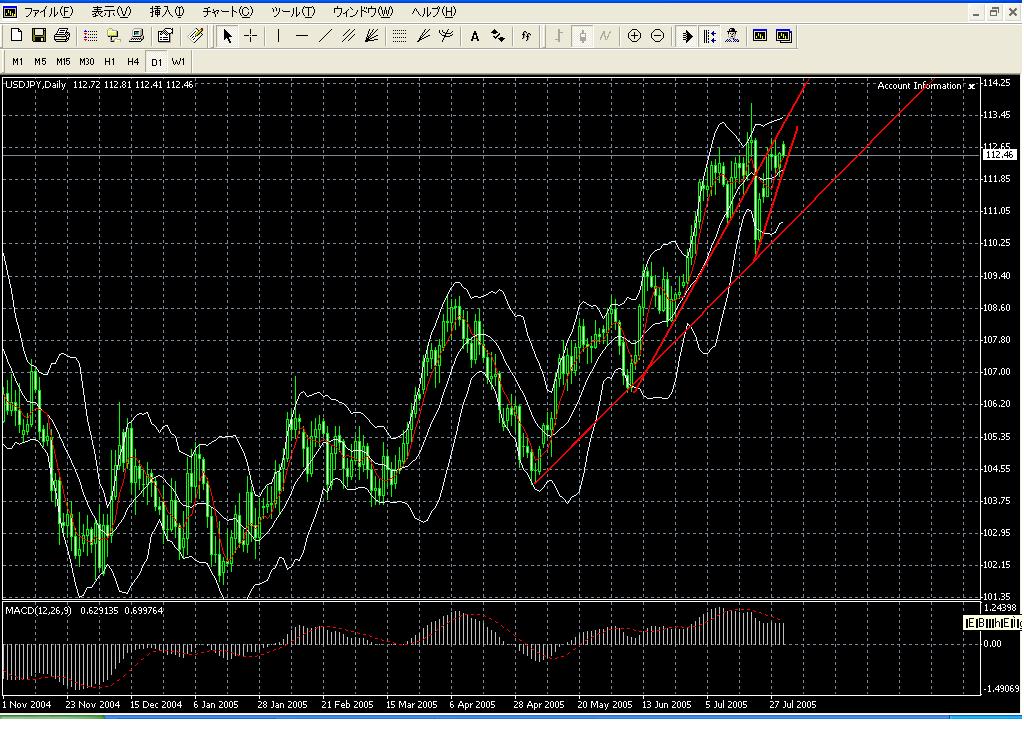Zoom in on the chart
The height and width of the screenshot is (742, 1024).
[x=634, y=36]
